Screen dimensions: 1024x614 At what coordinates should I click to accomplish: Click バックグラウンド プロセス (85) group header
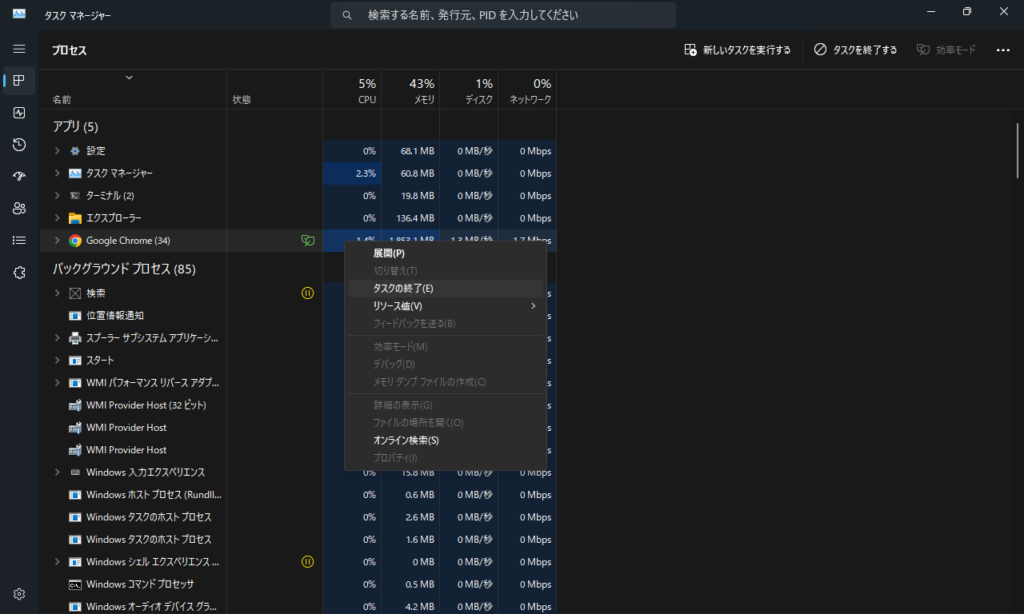(124, 269)
